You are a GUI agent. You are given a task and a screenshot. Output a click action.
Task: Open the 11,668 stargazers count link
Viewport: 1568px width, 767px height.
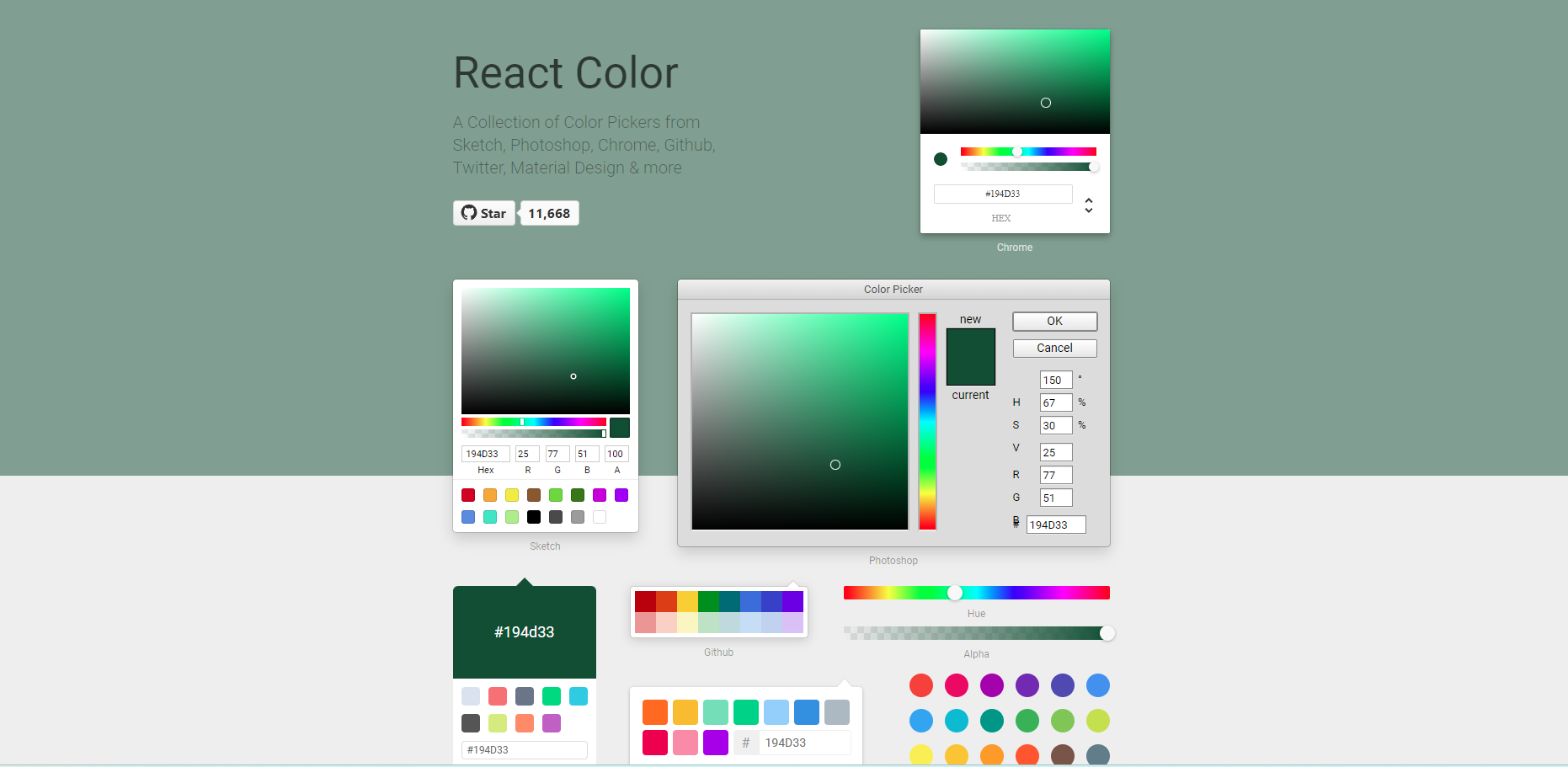click(549, 213)
